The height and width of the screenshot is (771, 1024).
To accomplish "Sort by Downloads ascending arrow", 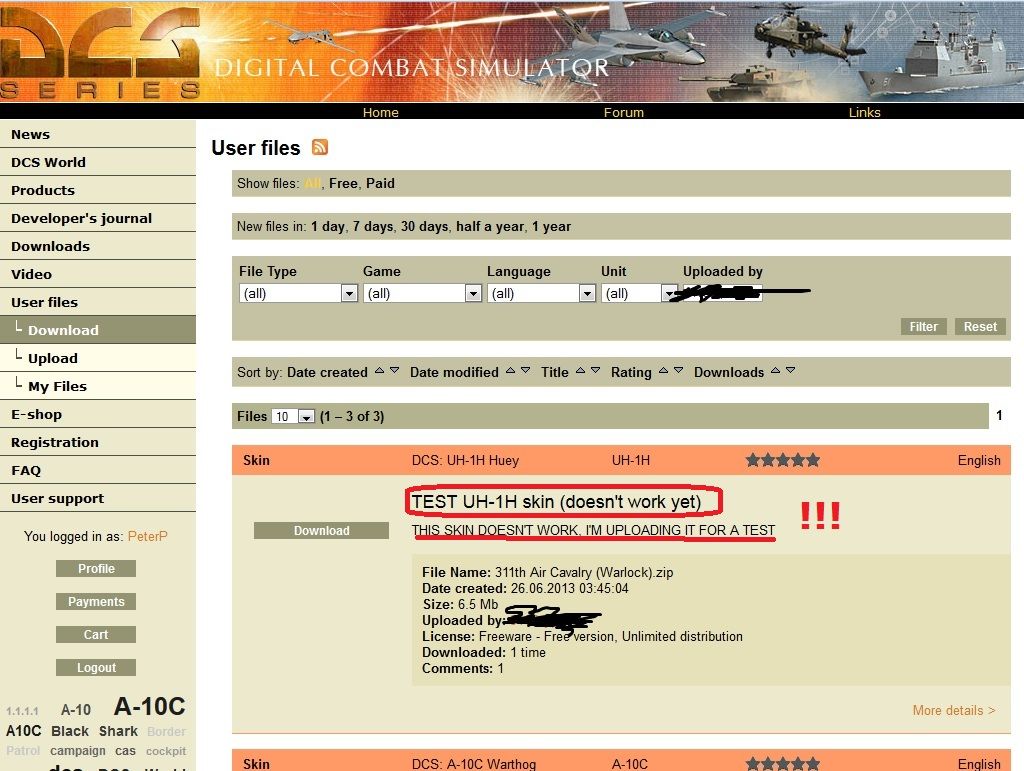I will (x=775, y=371).
